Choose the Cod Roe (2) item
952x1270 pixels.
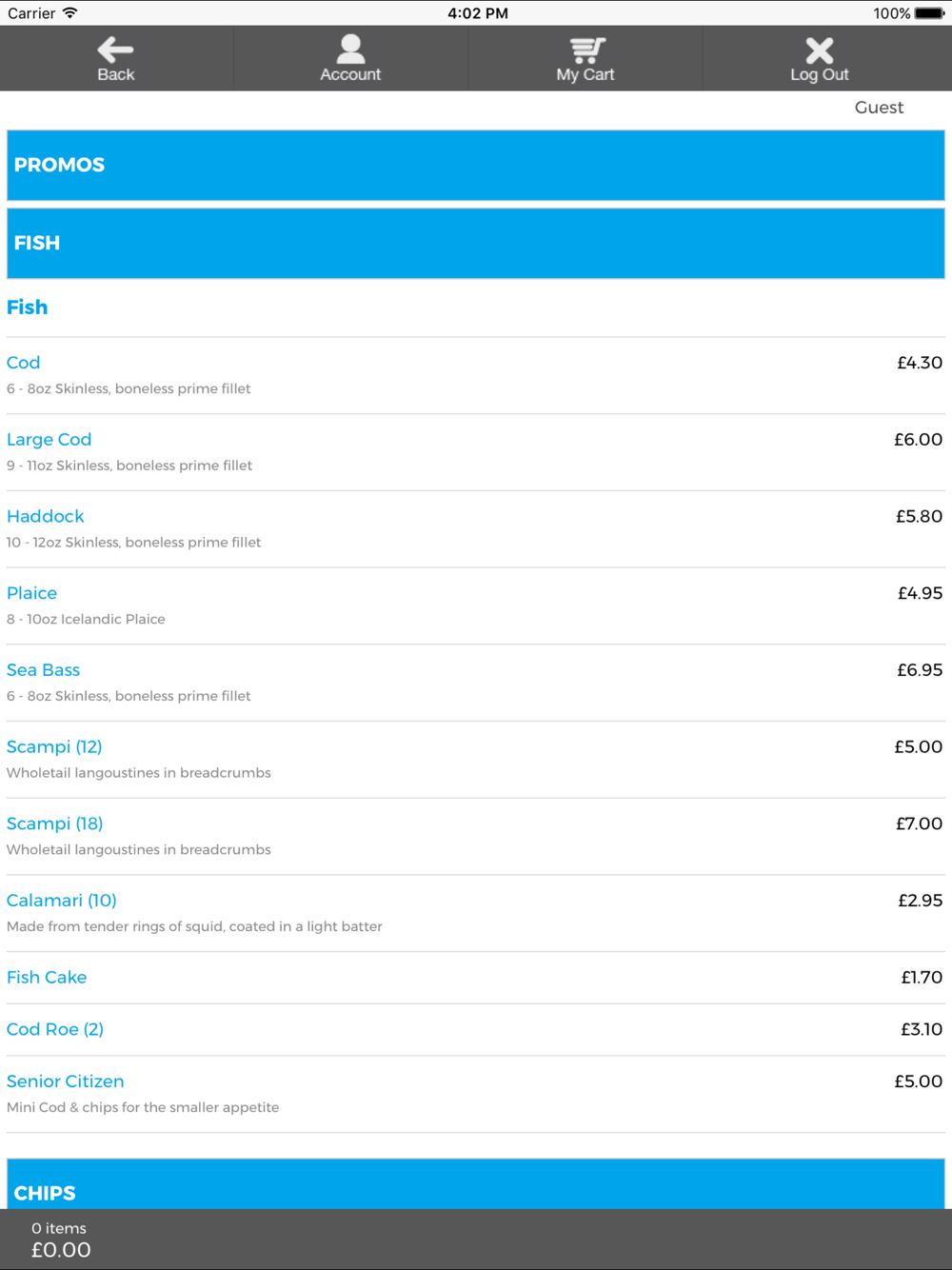pos(476,1030)
